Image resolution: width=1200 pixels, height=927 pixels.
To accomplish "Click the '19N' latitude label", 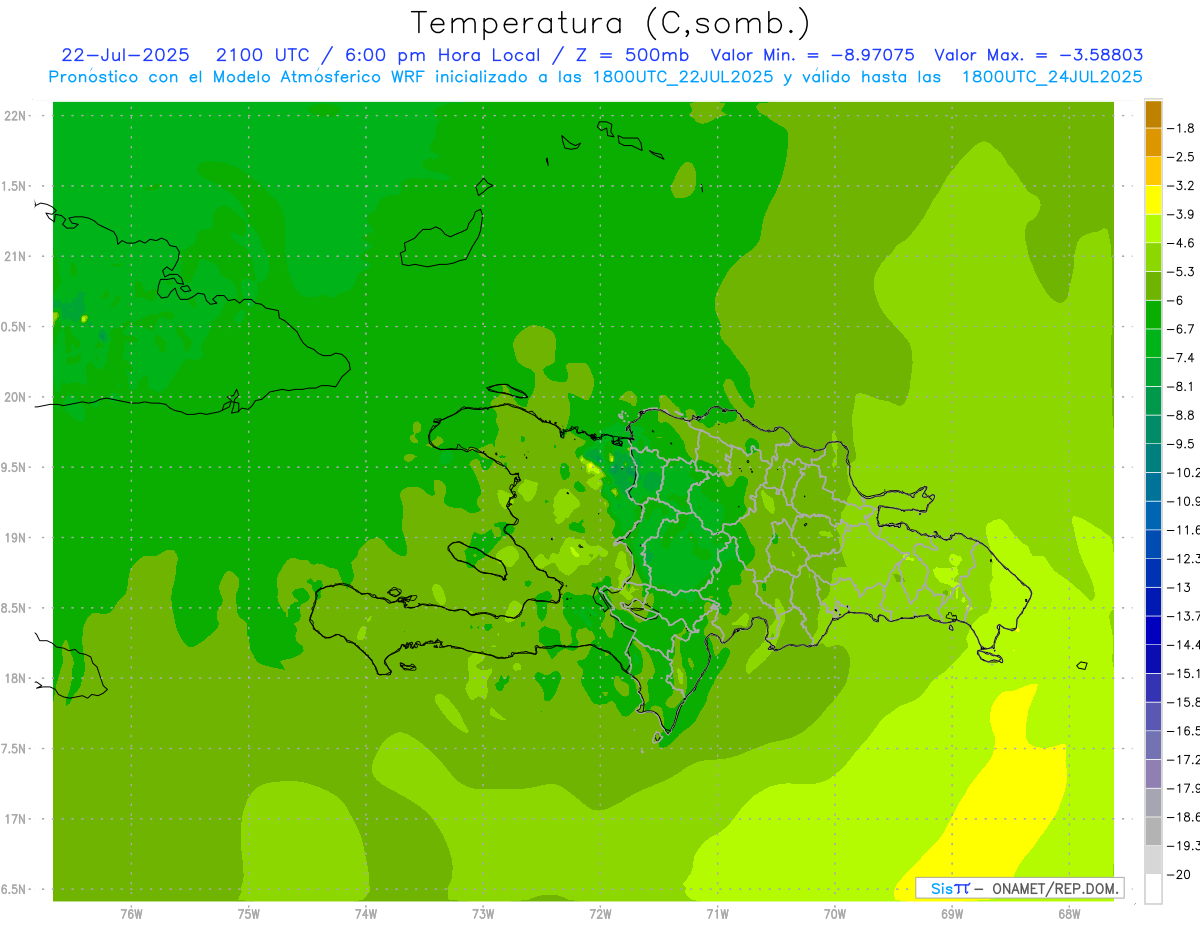I will (16, 538).
